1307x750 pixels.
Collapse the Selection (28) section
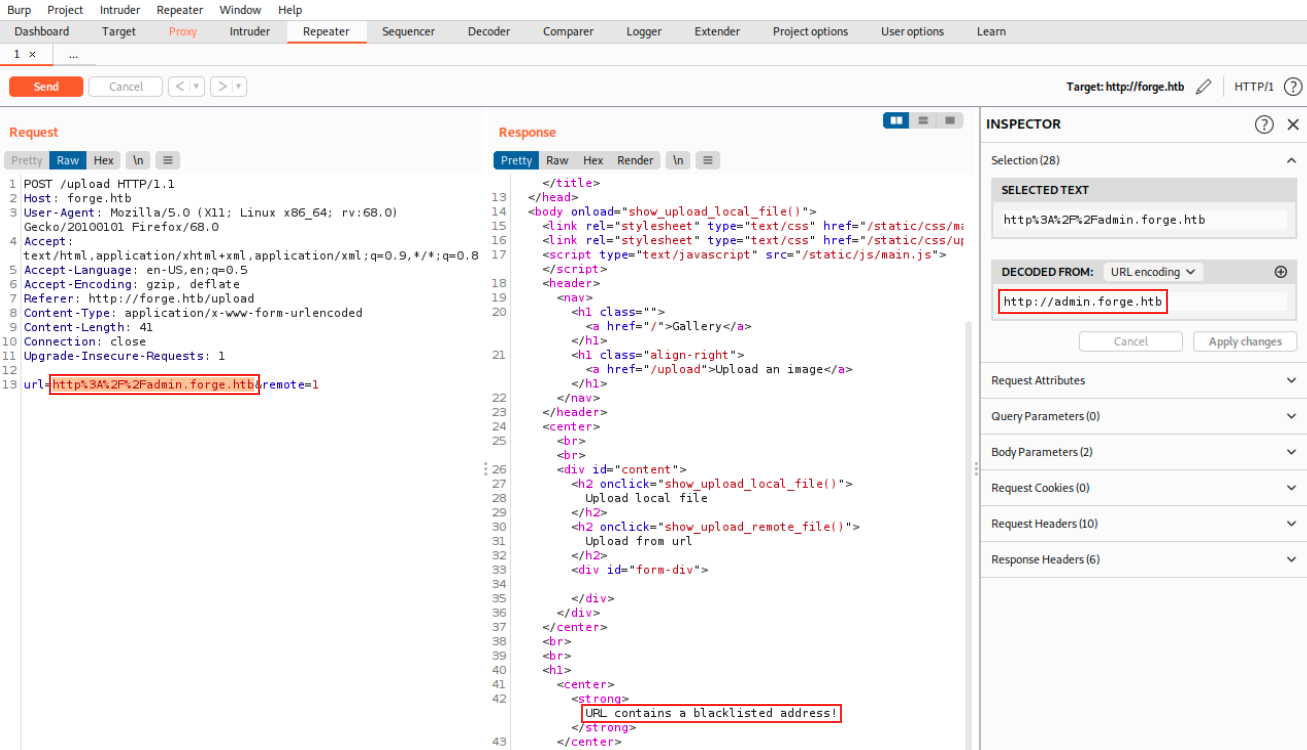(1291, 160)
